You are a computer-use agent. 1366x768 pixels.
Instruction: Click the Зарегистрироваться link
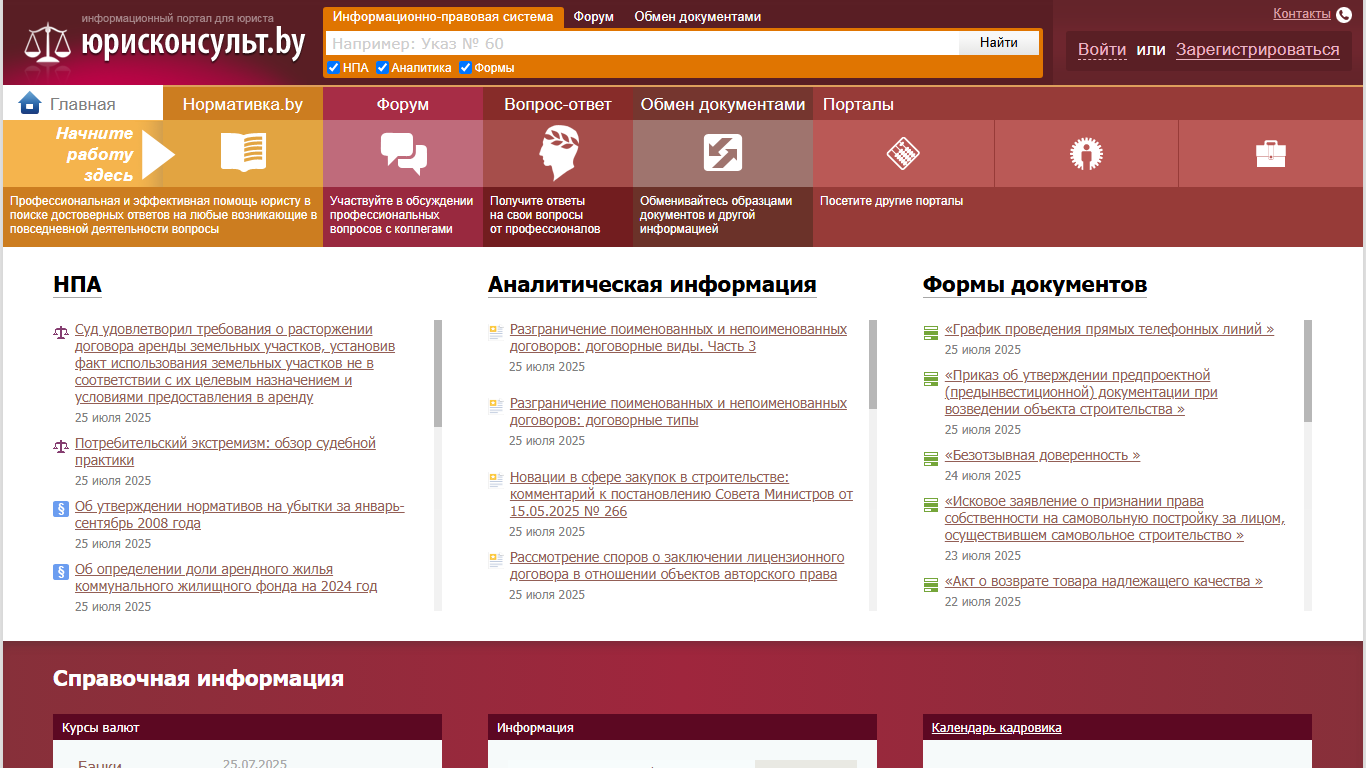(1258, 50)
